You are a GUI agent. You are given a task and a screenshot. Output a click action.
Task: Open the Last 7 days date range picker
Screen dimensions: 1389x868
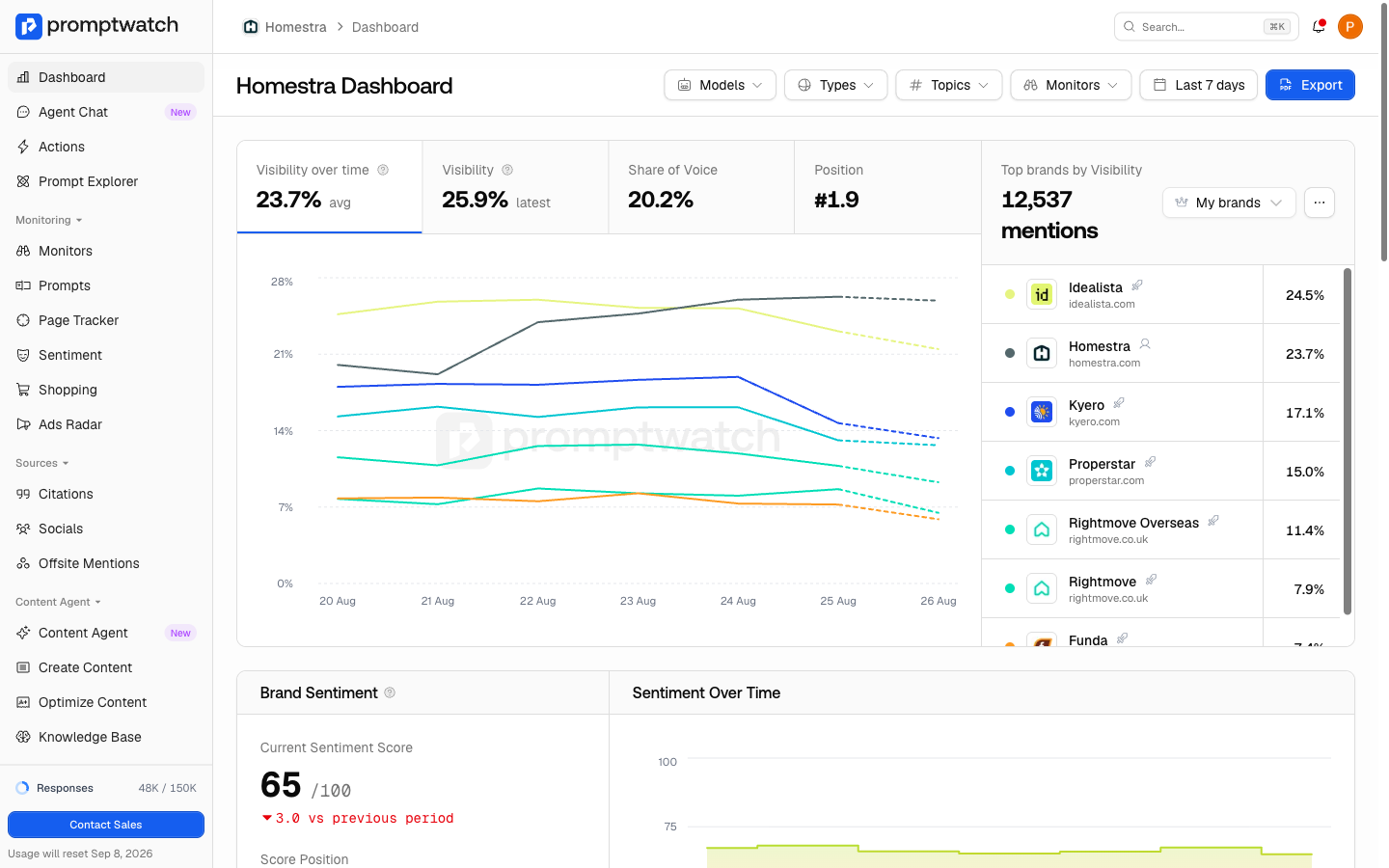point(1199,85)
